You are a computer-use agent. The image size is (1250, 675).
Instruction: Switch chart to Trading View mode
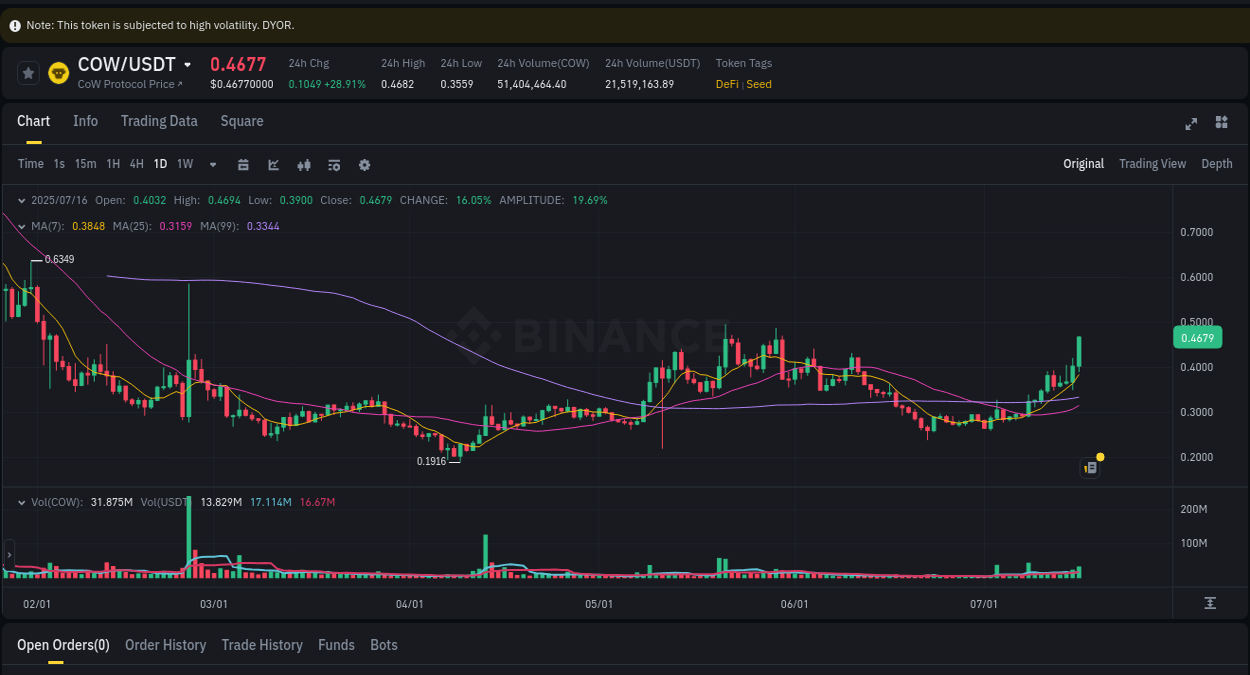[x=1152, y=163]
